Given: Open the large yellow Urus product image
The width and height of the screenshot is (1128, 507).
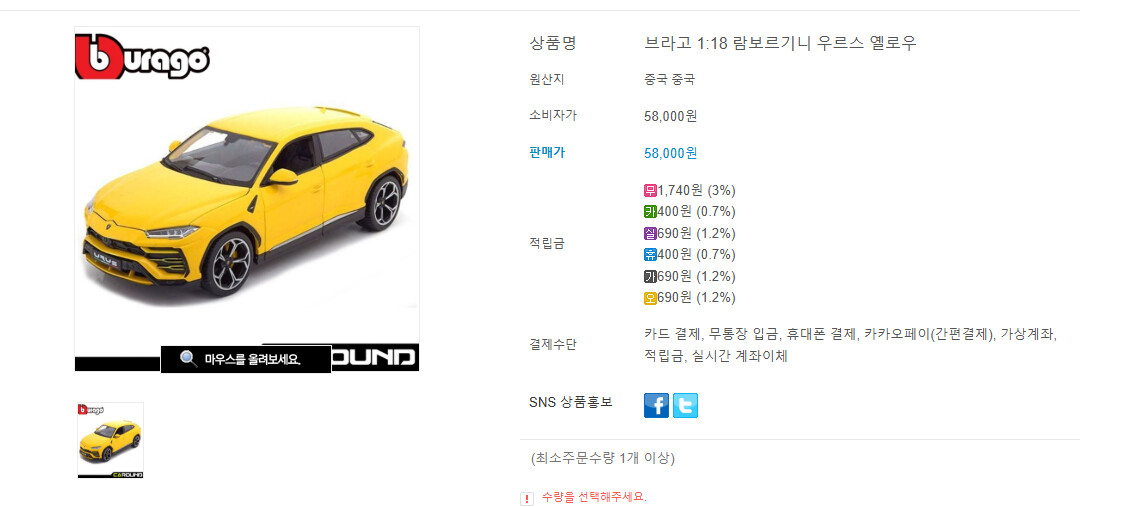Looking at the screenshot, I should tap(247, 199).
